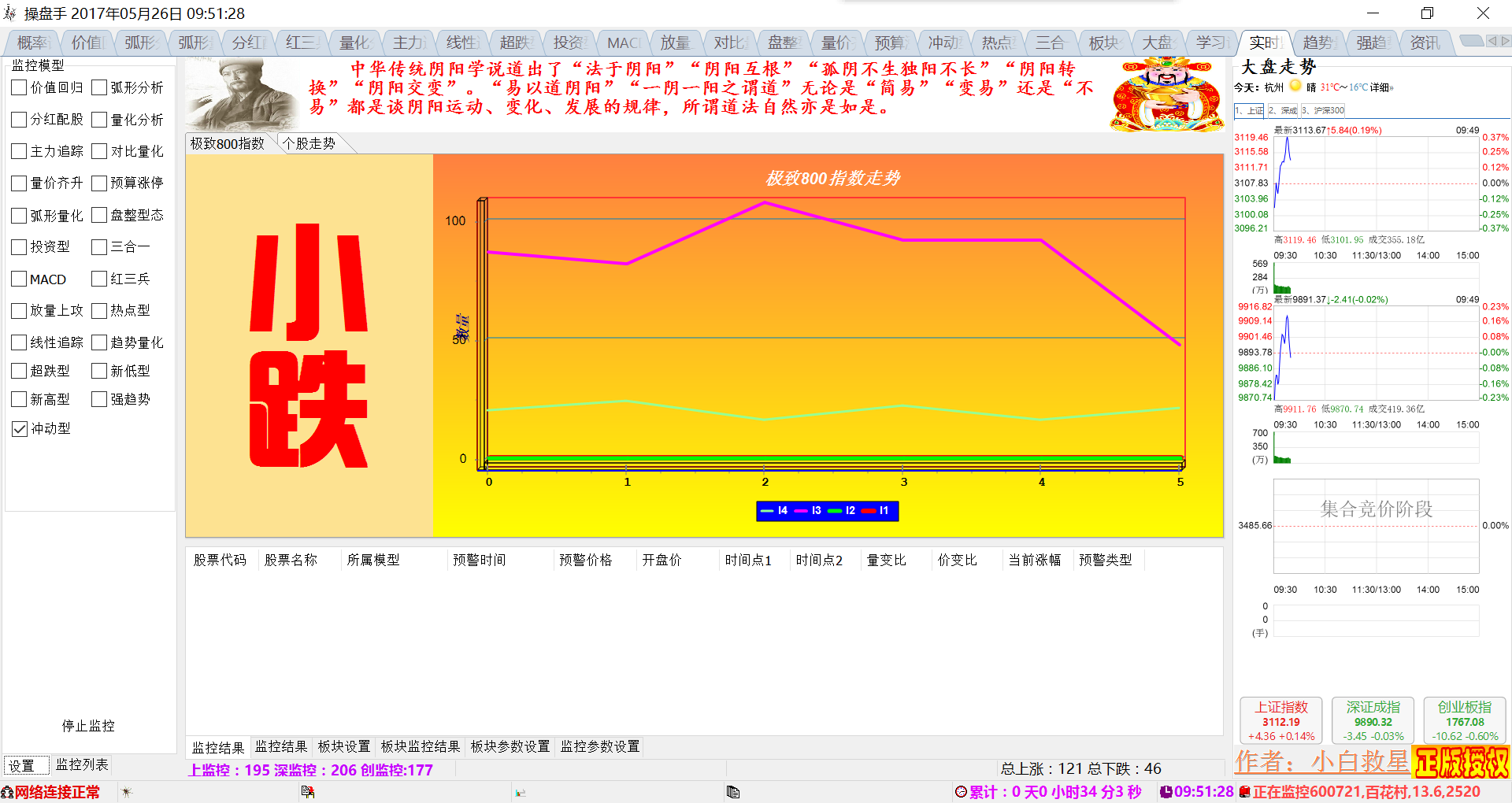Check the 分红配股 option
This screenshot has width=1512, height=803.
point(20,120)
